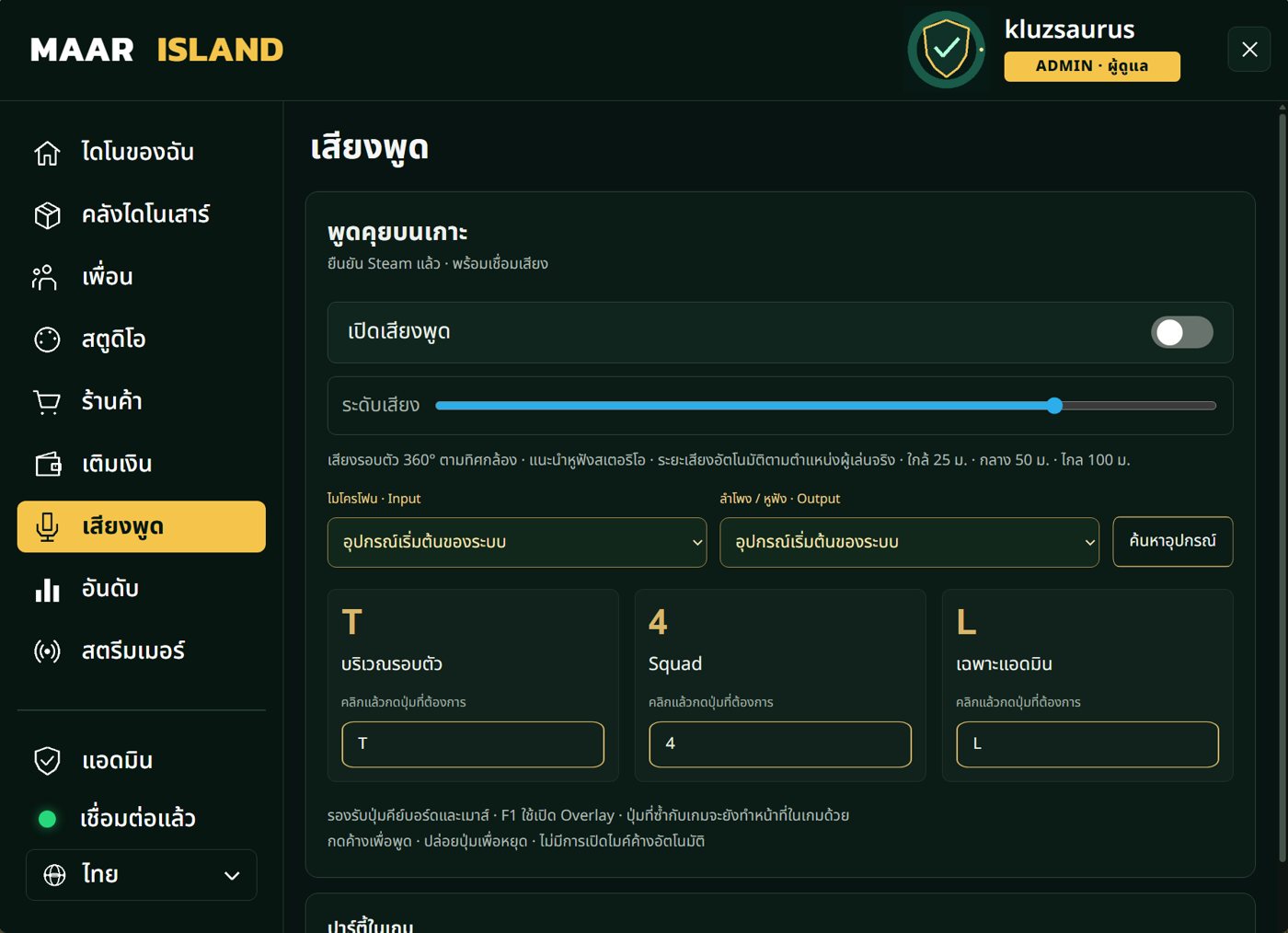Viewport: 1288px width, 933px height.
Task: Close the panel with the X button
Action: tap(1249, 50)
